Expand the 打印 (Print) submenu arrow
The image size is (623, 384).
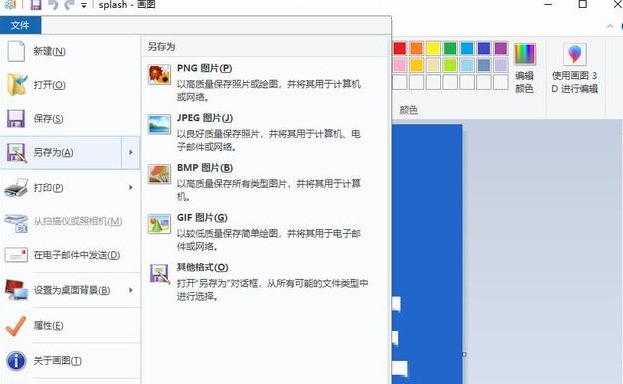click(131, 187)
